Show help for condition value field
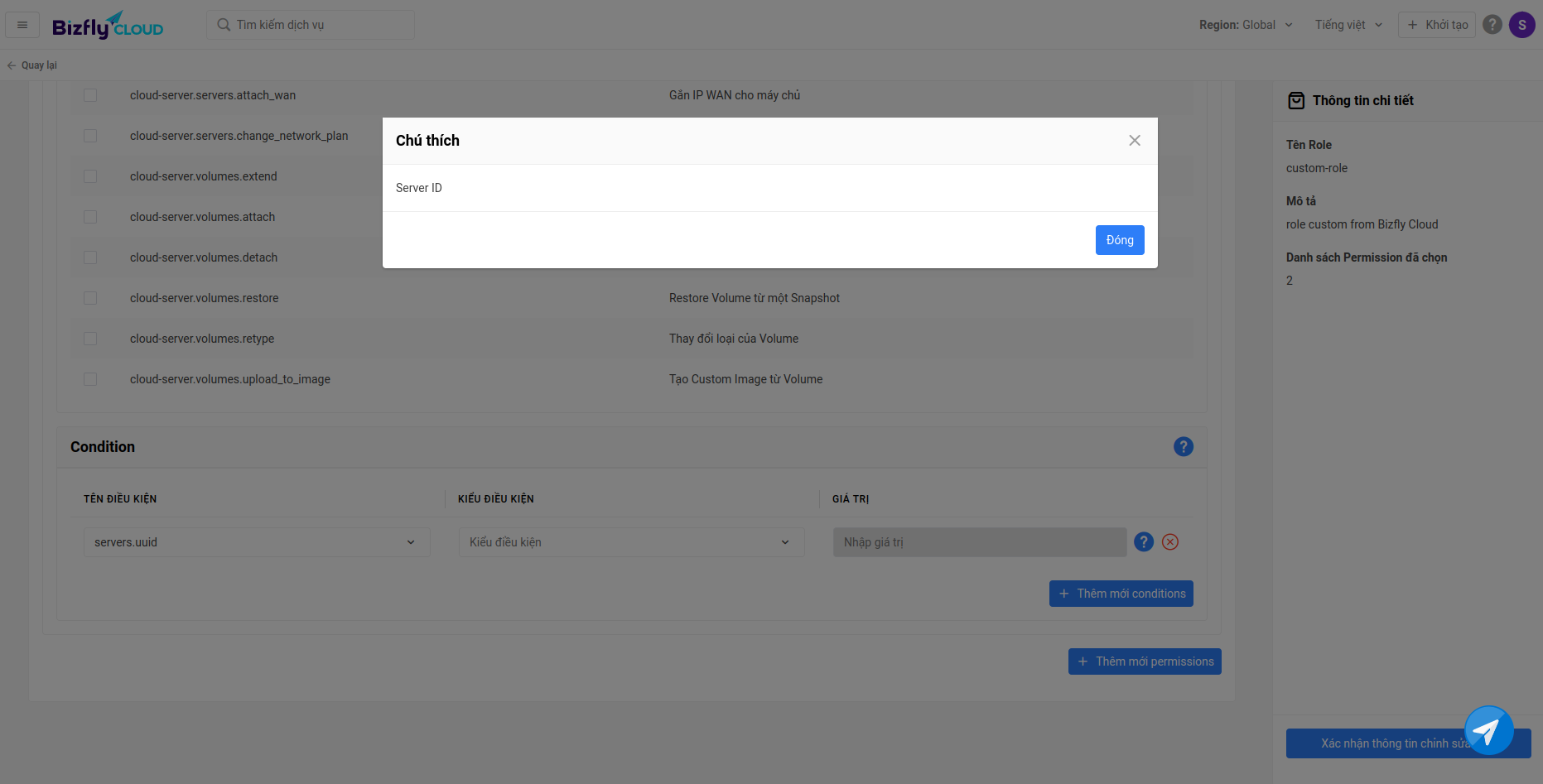The image size is (1543, 784). [x=1143, y=542]
